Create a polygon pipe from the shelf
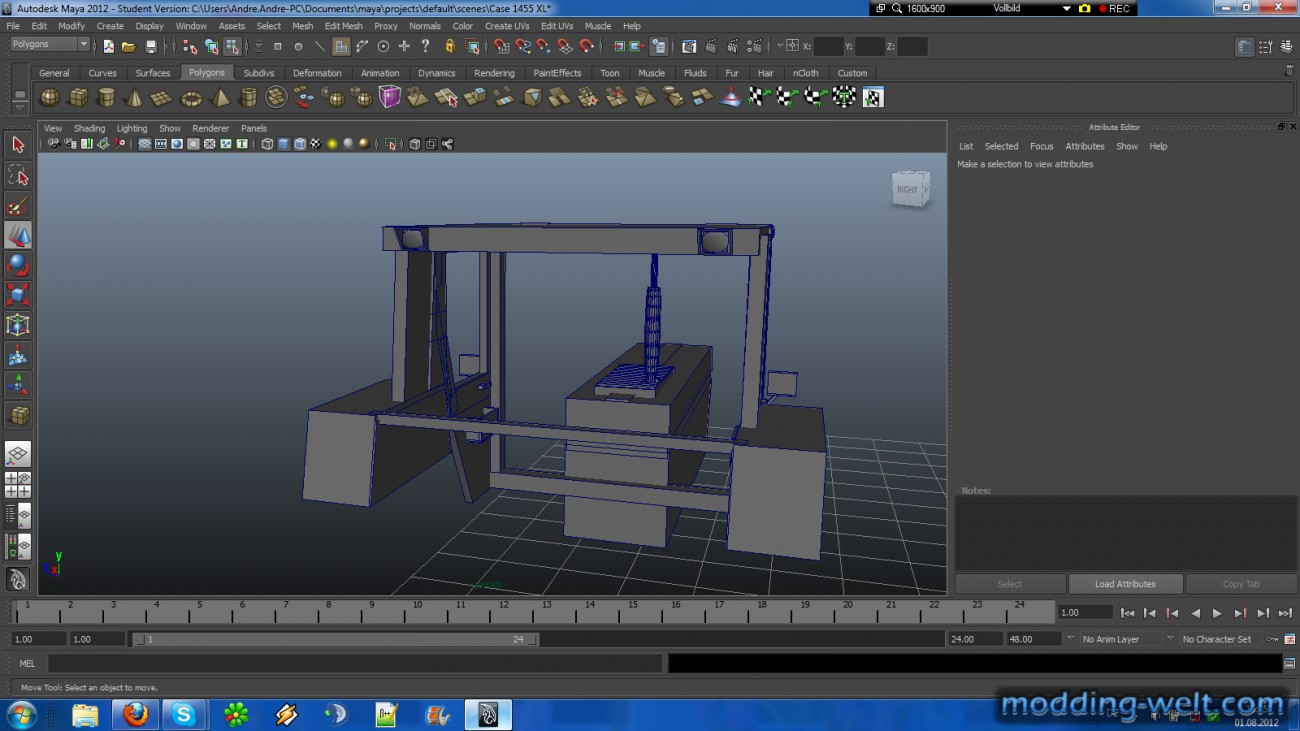 (x=248, y=97)
